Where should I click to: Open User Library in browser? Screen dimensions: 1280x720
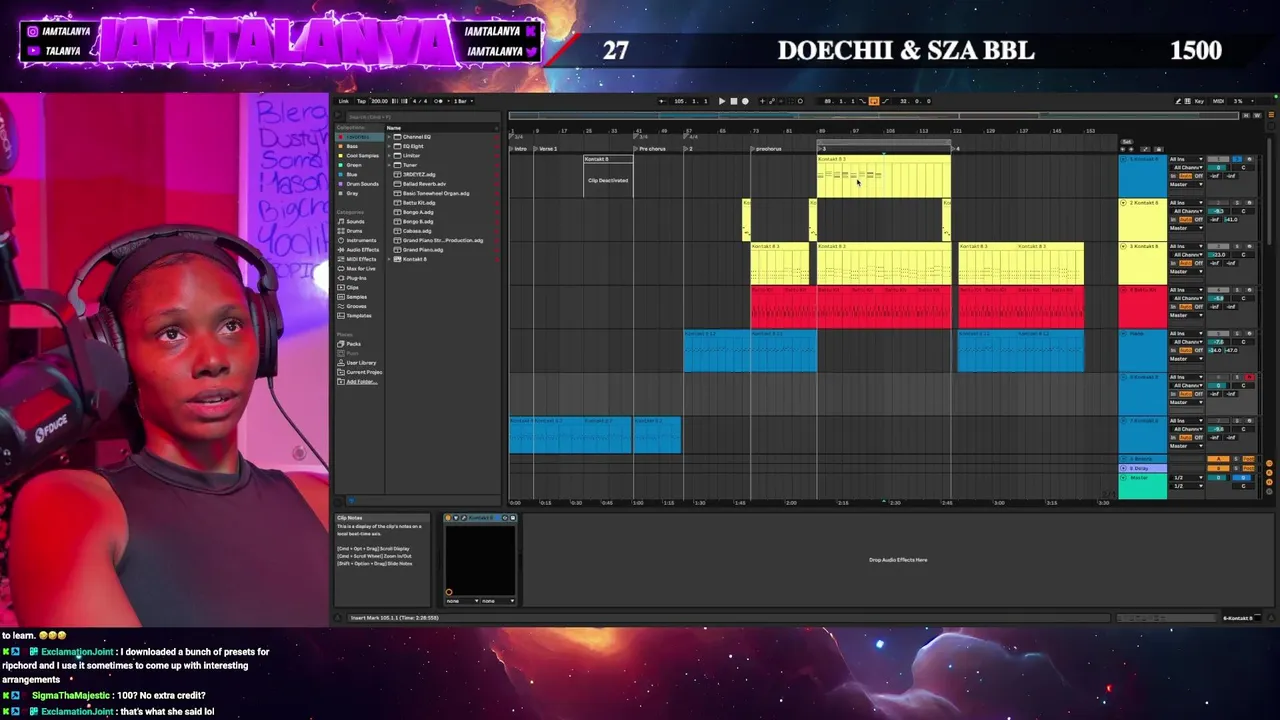point(360,363)
